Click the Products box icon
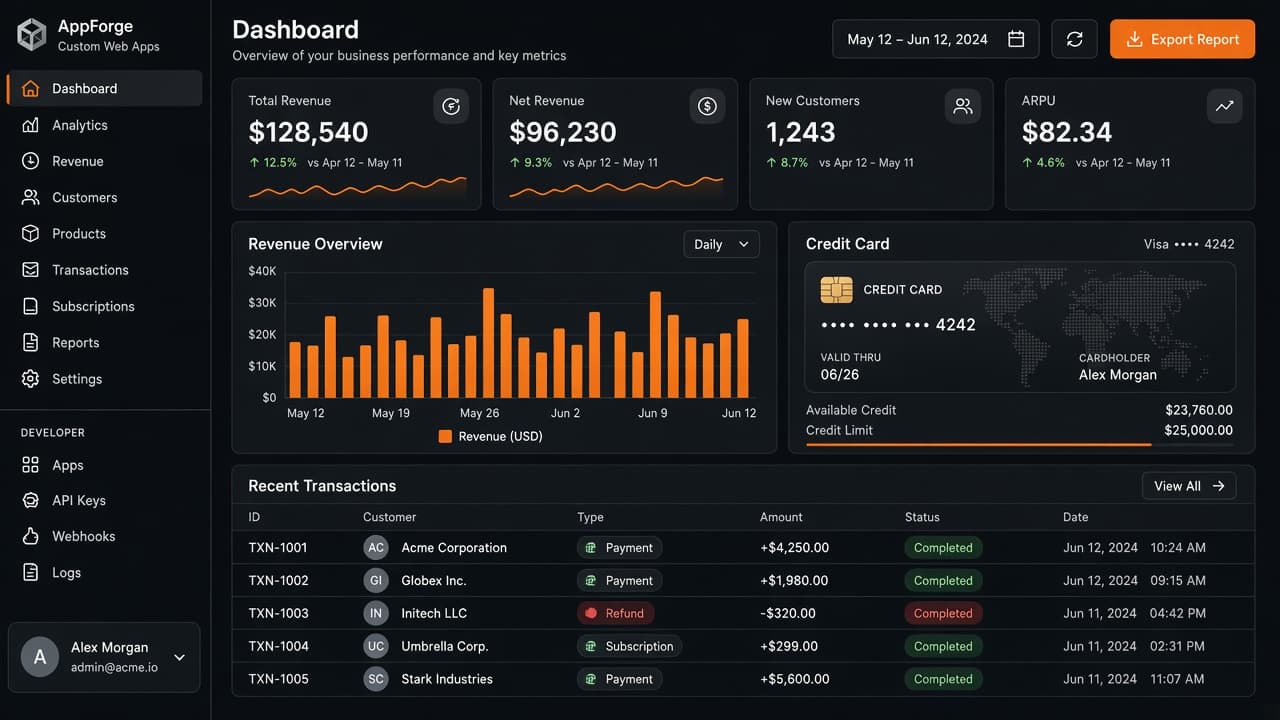This screenshot has height=720, width=1280. click(31, 233)
